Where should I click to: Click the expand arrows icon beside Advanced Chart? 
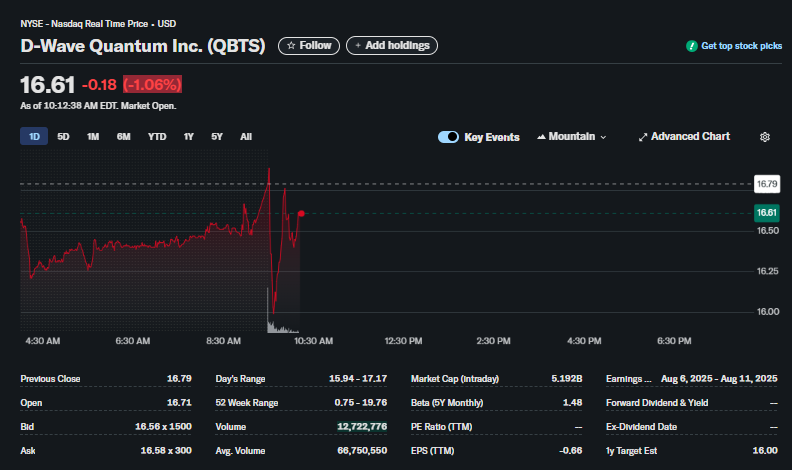642,137
